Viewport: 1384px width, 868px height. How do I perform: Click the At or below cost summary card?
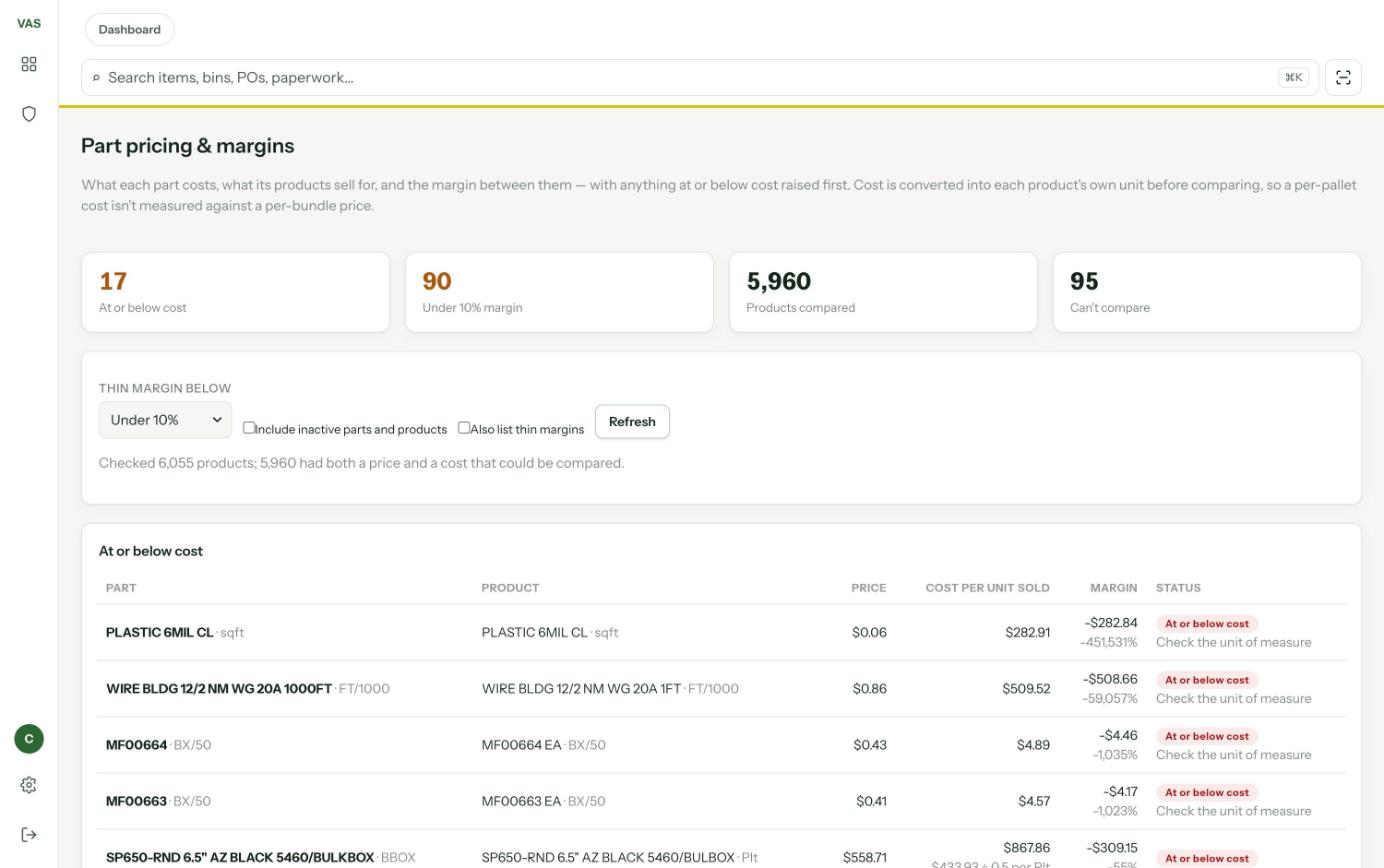[235, 292]
